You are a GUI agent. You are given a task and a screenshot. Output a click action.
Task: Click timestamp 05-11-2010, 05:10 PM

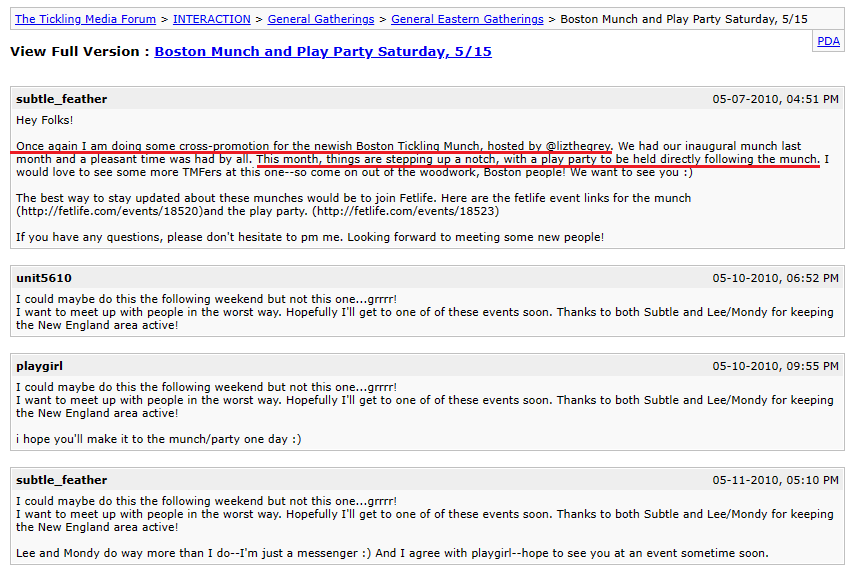pyautogui.click(x=775, y=480)
